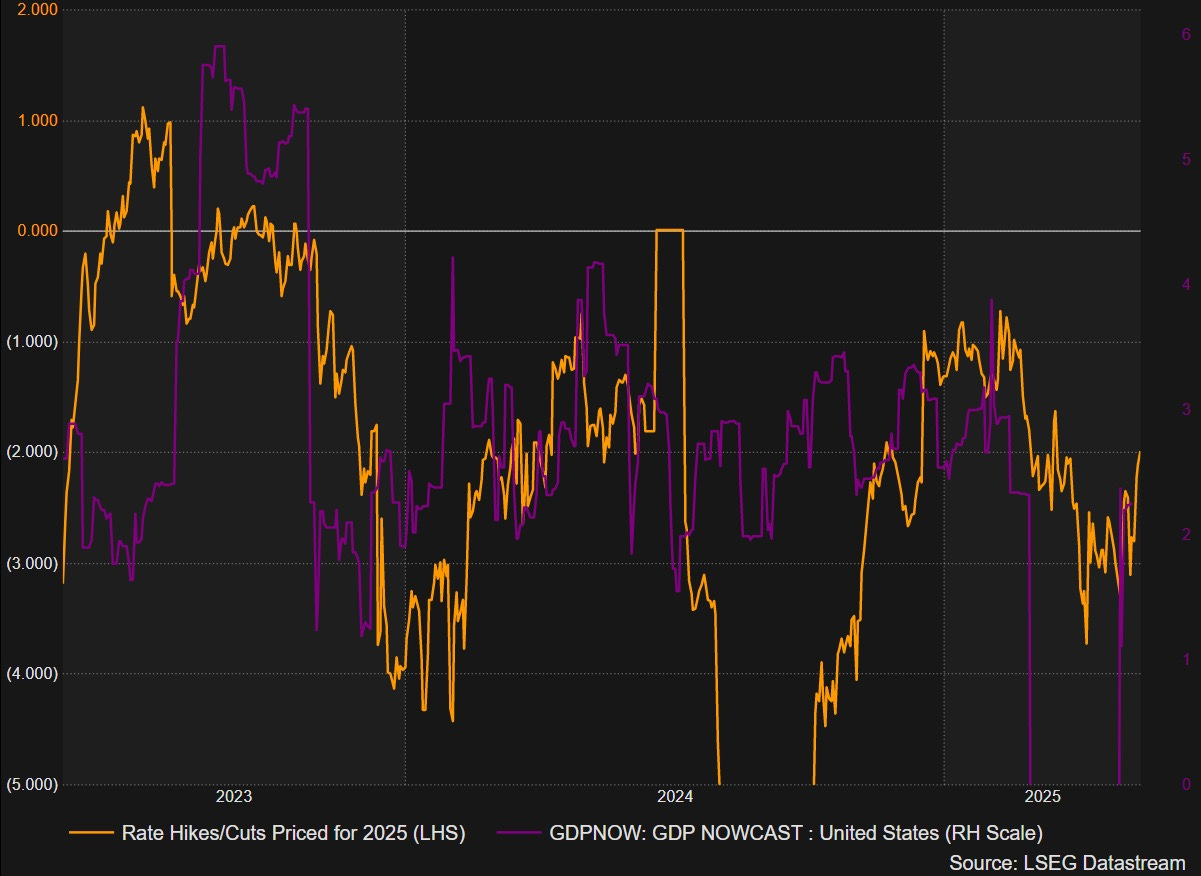1201x876 pixels.
Task: Click the 5 on the right purple axis
Action: (1185, 160)
